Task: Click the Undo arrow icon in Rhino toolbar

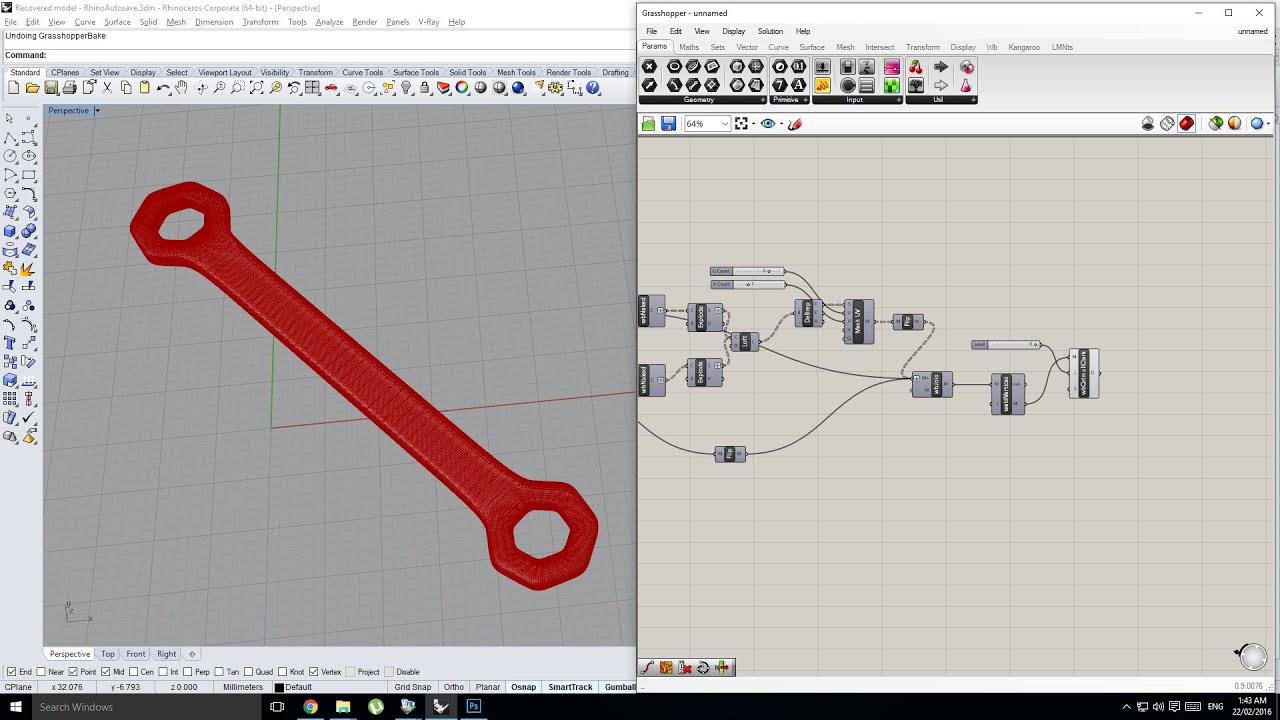Action: pyautogui.click(x=163, y=88)
